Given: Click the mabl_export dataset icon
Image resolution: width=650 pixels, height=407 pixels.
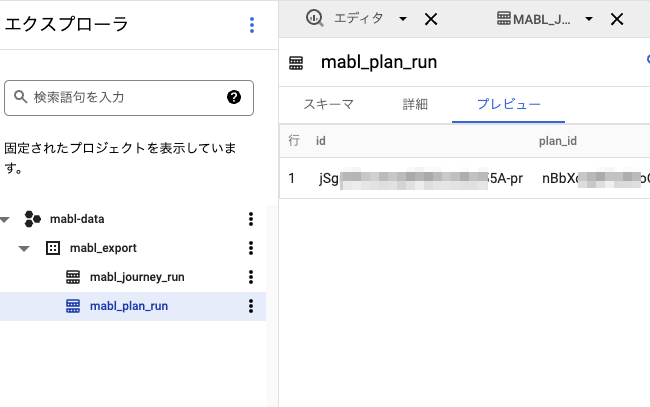Looking at the screenshot, I should [x=53, y=248].
